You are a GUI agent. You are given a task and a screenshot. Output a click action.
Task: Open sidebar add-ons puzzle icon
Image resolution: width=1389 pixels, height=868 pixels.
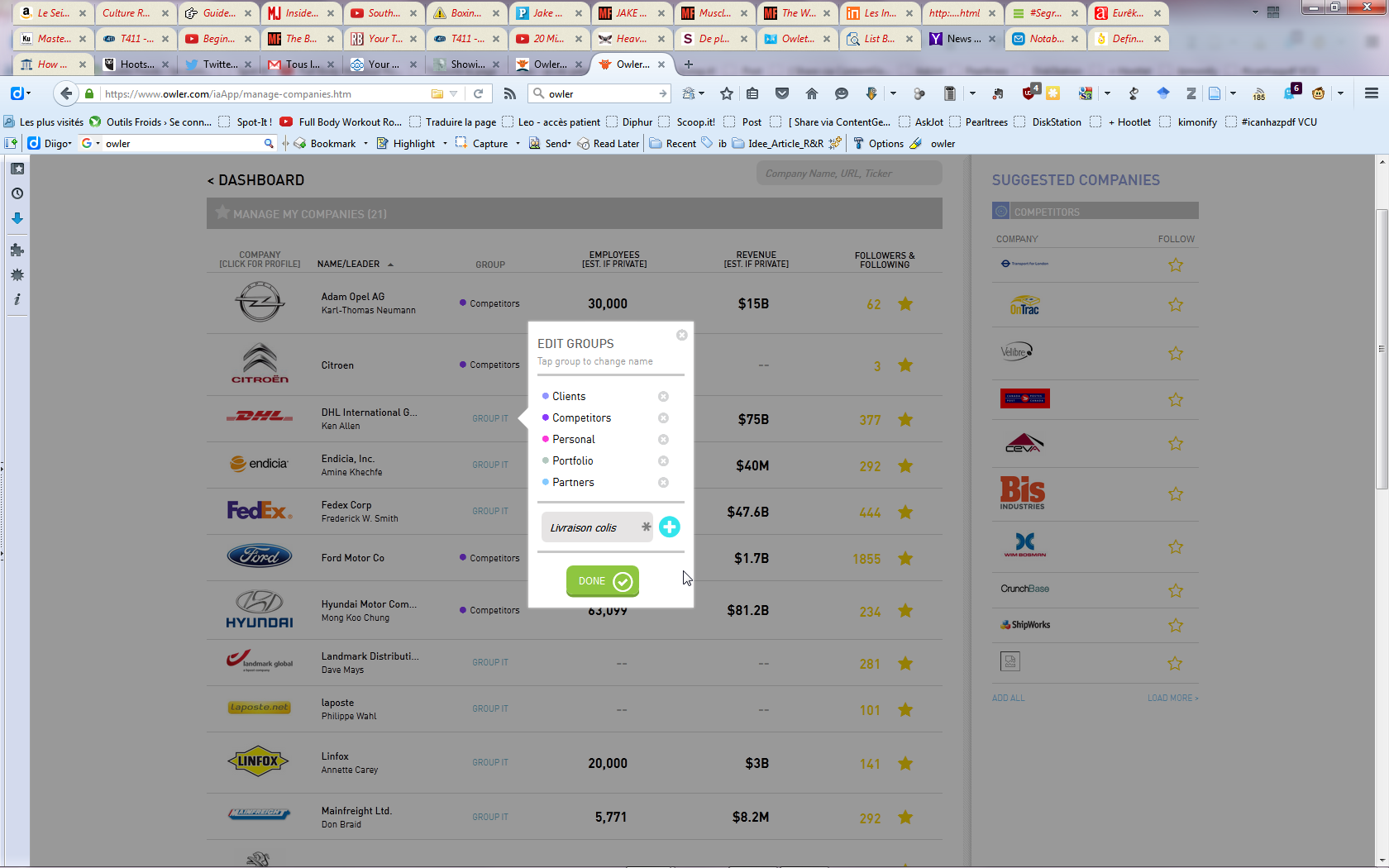coord(17,250)
